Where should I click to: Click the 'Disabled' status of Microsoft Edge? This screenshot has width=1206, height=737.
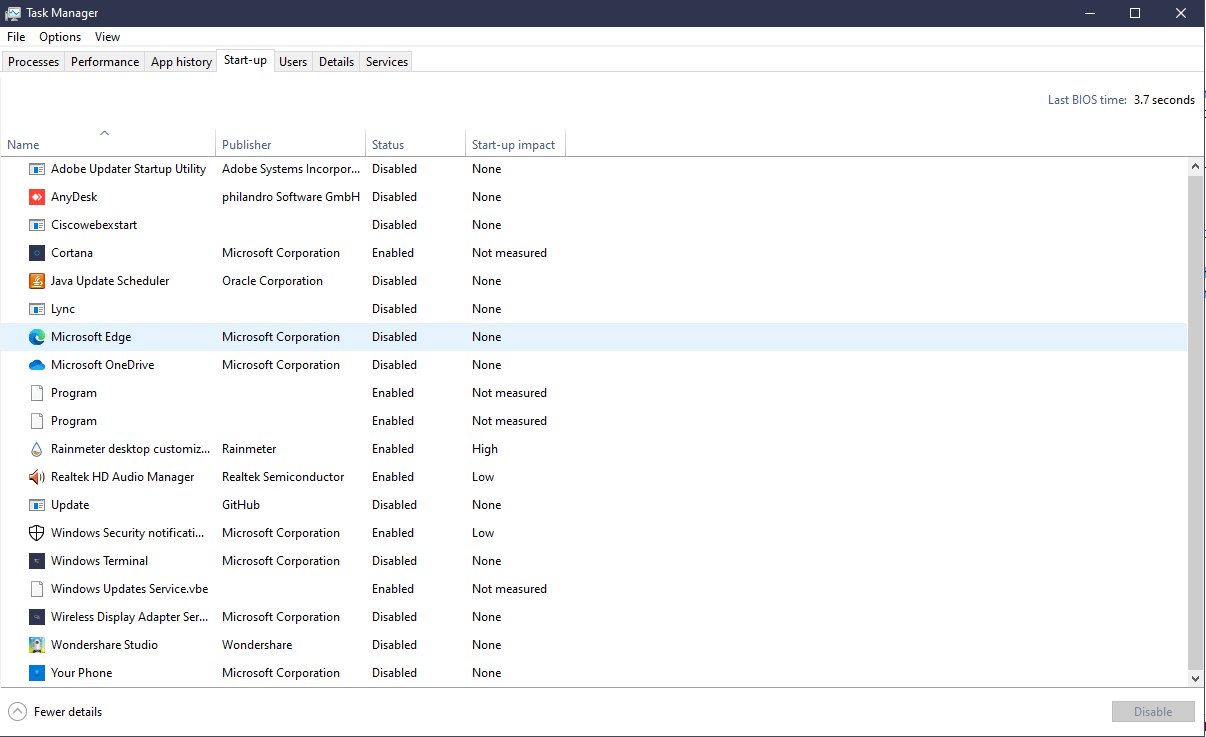tap(394, 337)
